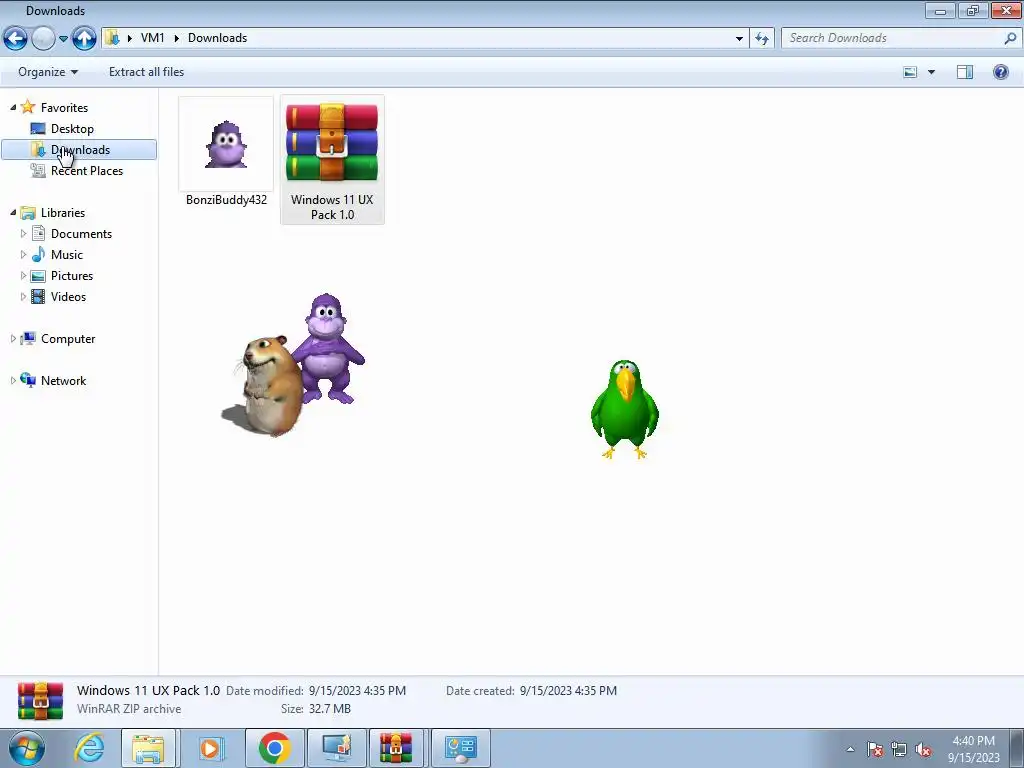Open the Control Panel taskbar item
This screenshot has height=768, width=1024.
tap(461, 748)
